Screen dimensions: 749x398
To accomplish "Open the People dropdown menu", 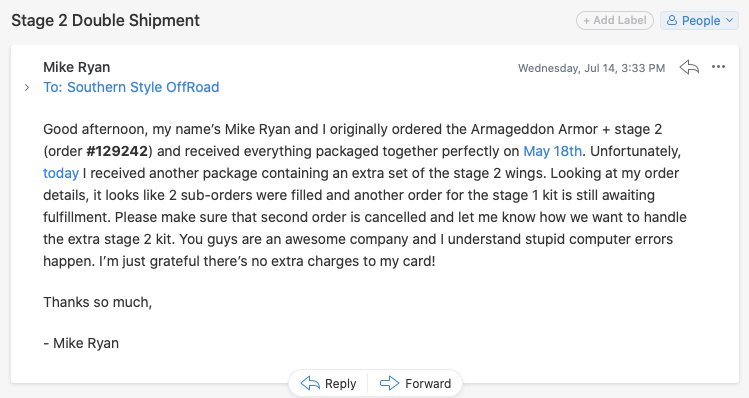I will (699, 21).
